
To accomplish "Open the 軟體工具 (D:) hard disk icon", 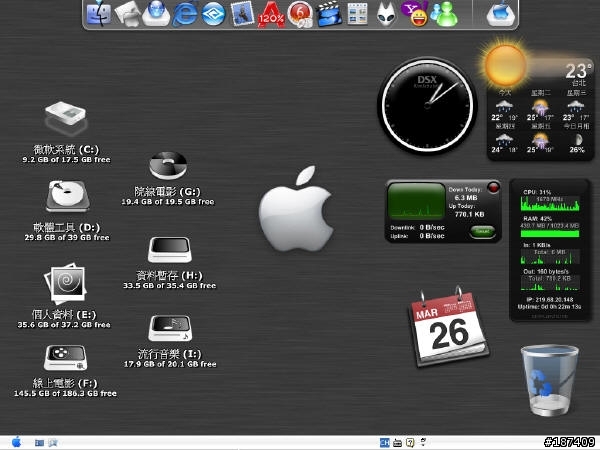I will click(68, 196).
